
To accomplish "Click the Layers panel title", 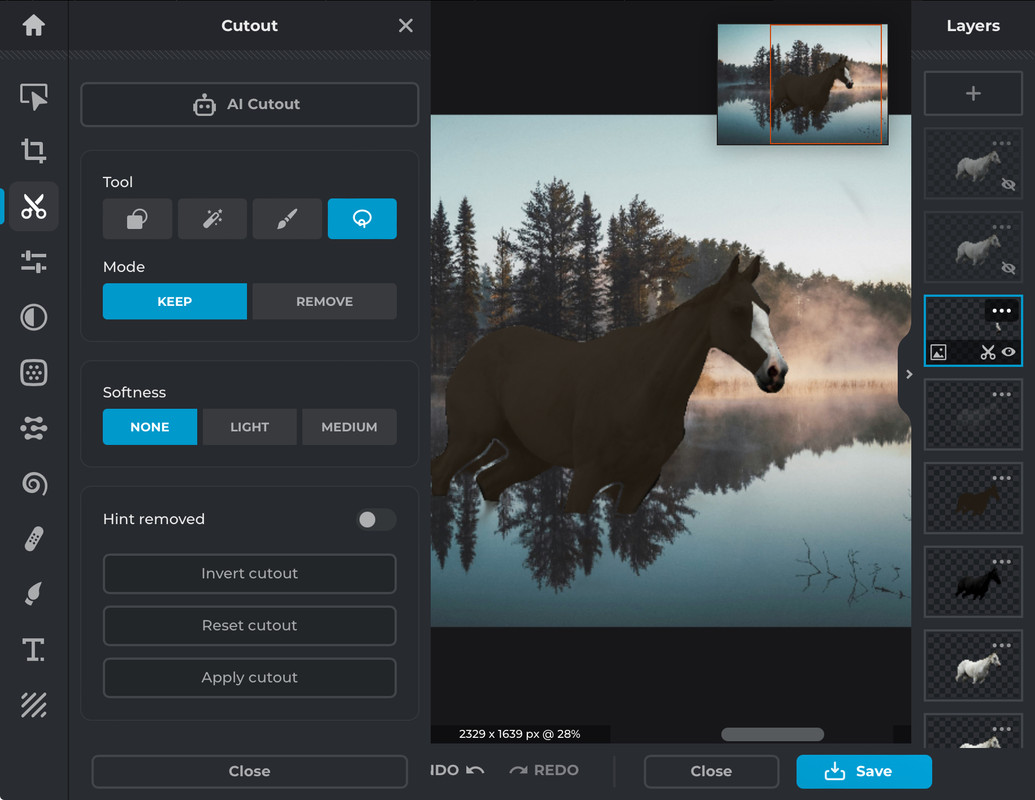I will coord(973,26).
